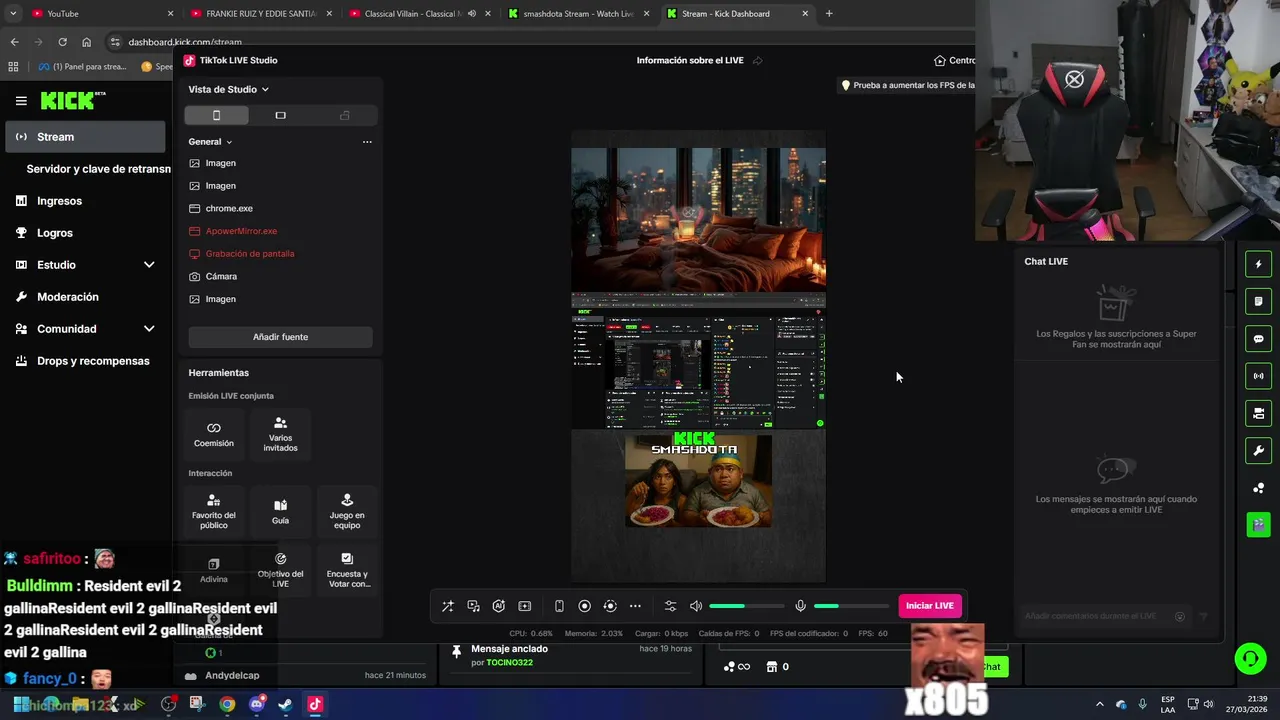Select Stream in the Kick sidebar
This screenshot has width=1280, height=720.
85,137
